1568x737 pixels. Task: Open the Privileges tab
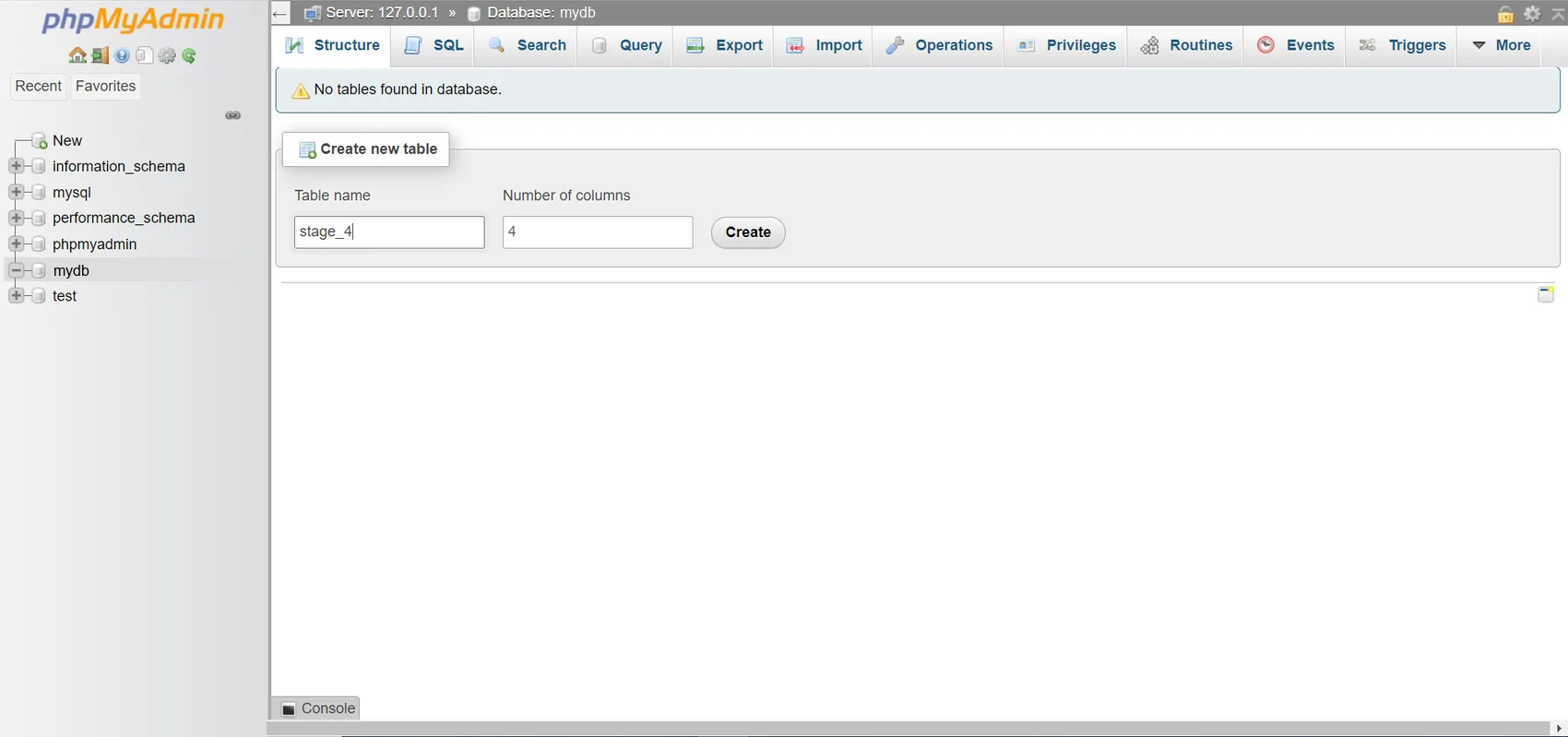click(1065, 45)
